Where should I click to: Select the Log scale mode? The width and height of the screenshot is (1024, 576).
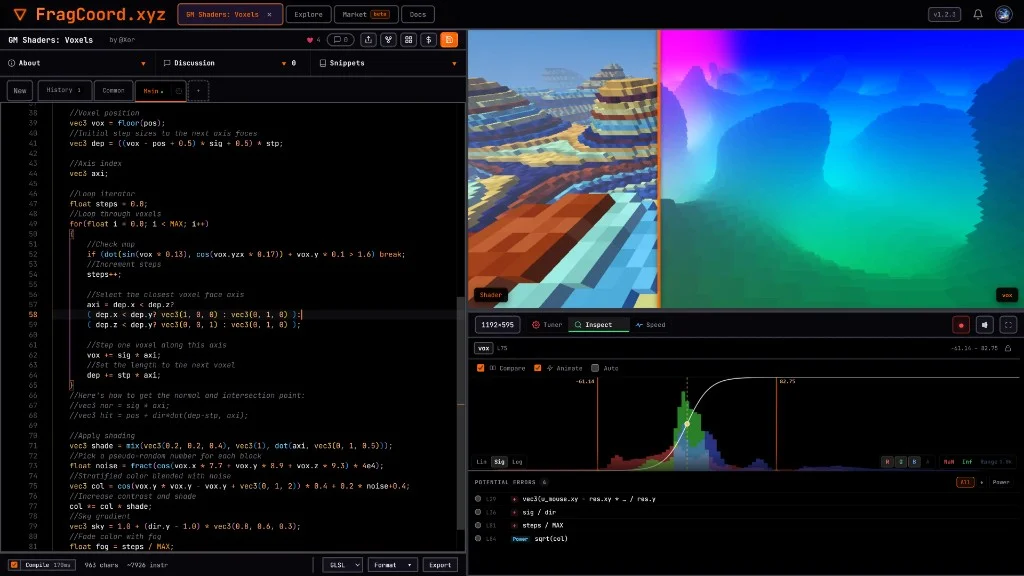click(x=517, y=462)
